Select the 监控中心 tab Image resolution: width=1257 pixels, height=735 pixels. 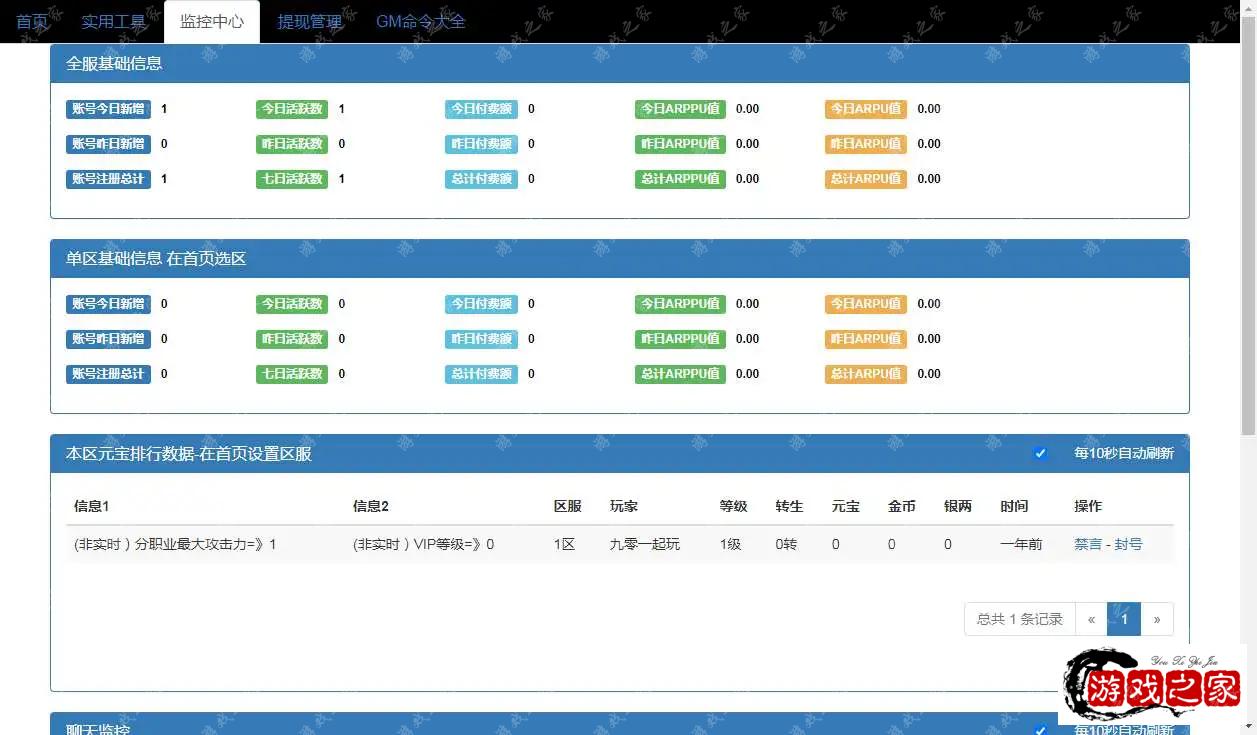point(212,21)
